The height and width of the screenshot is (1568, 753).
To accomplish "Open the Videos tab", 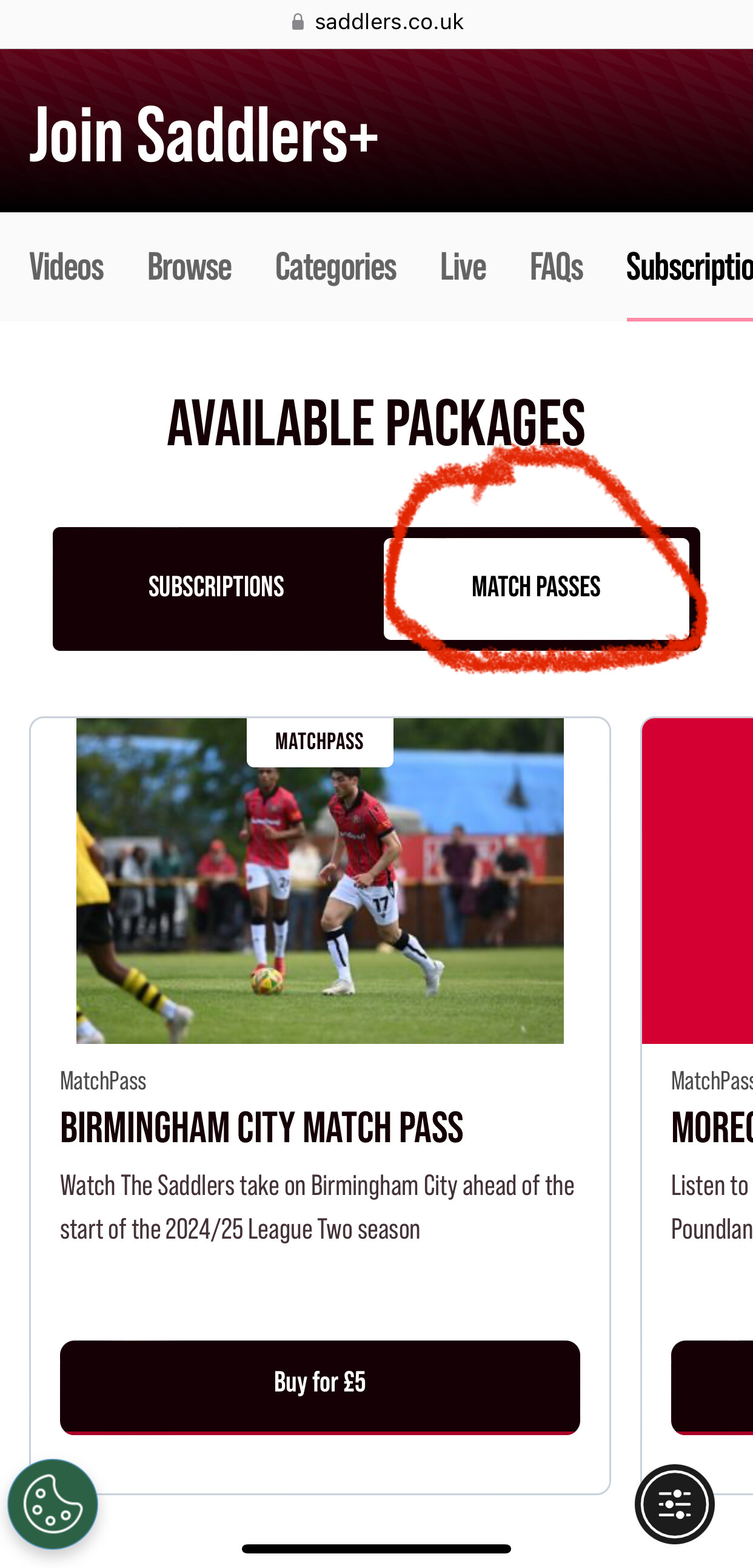I will coord(66,267).
